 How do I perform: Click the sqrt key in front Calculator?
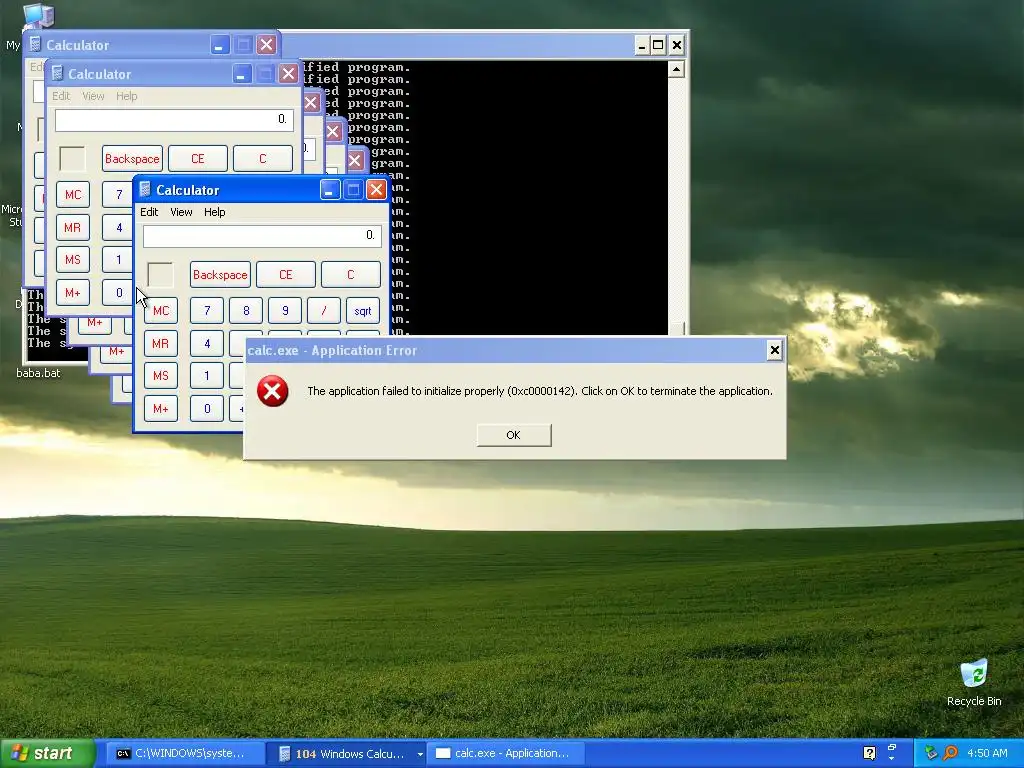click(x=363, y=311)
